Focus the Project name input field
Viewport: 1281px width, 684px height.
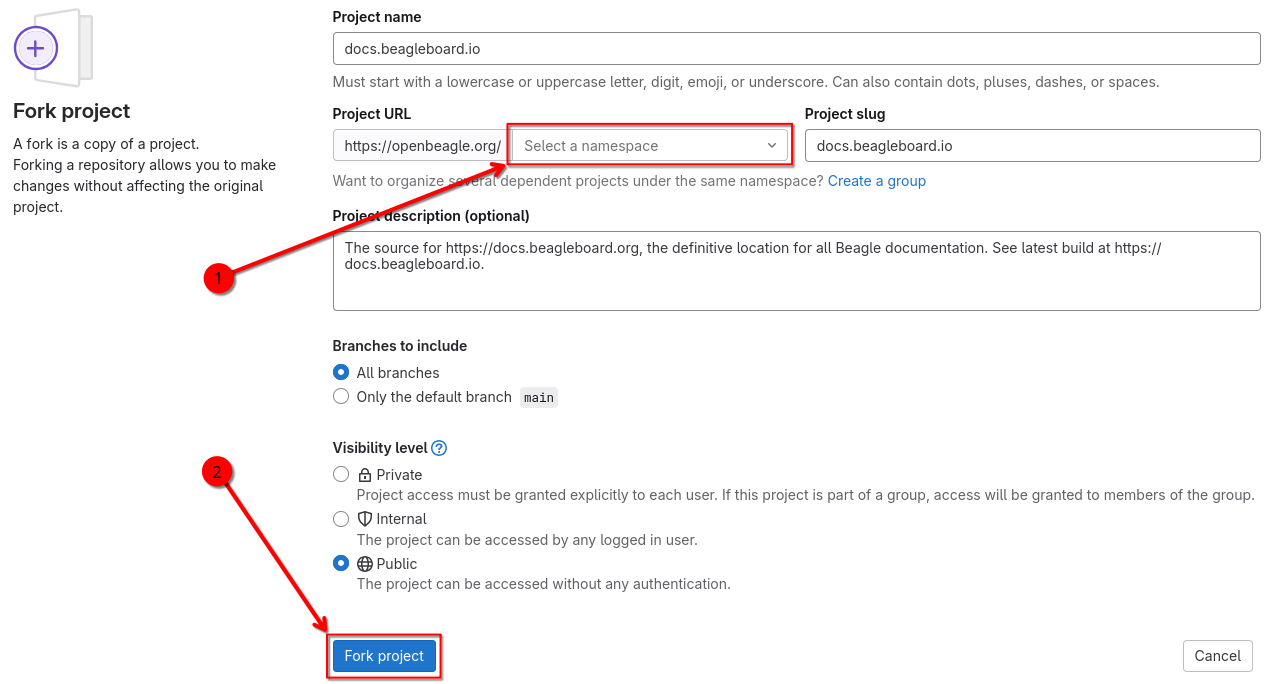pos(796,48)
